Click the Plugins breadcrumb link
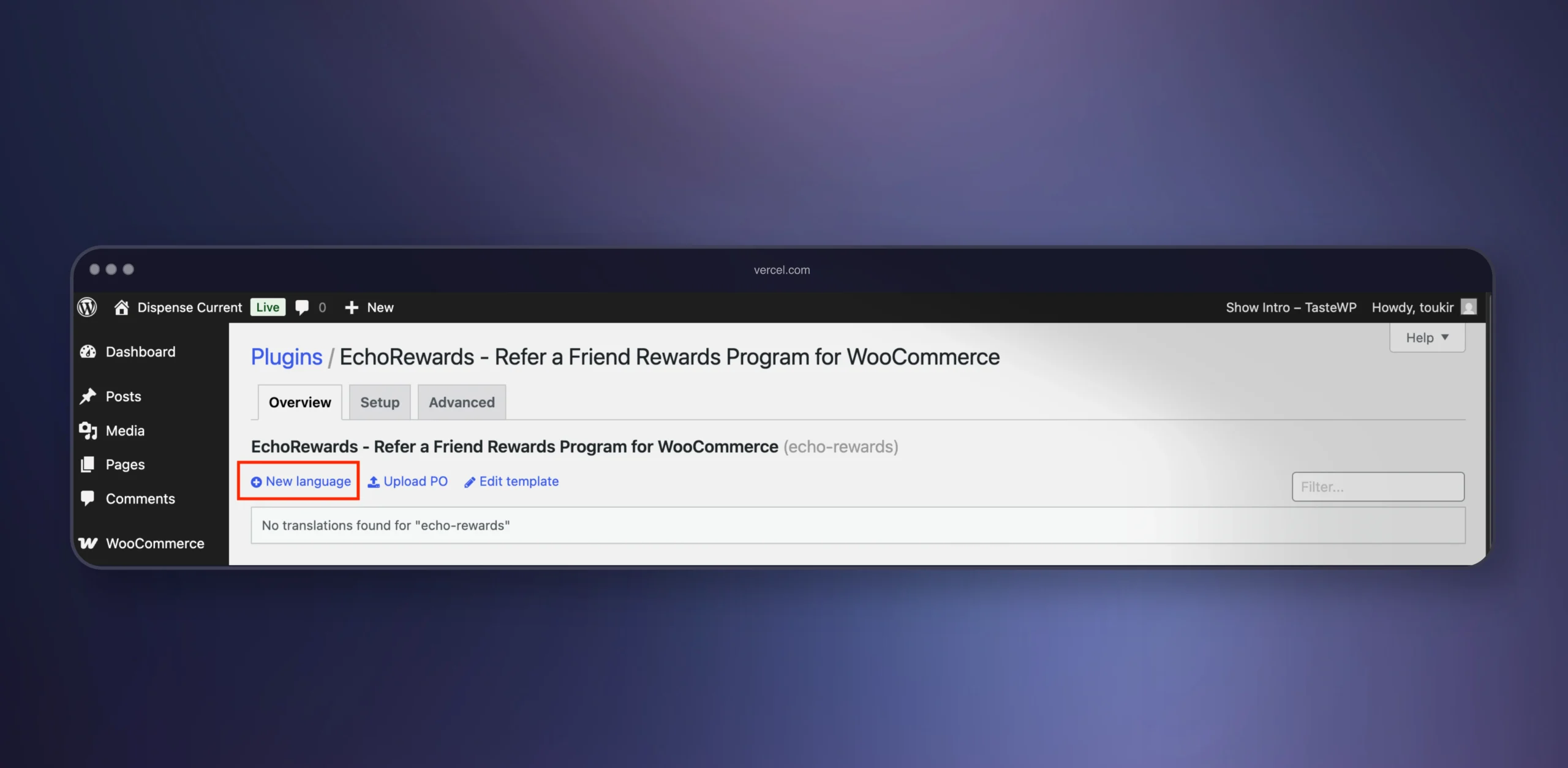 pos(287,356)
